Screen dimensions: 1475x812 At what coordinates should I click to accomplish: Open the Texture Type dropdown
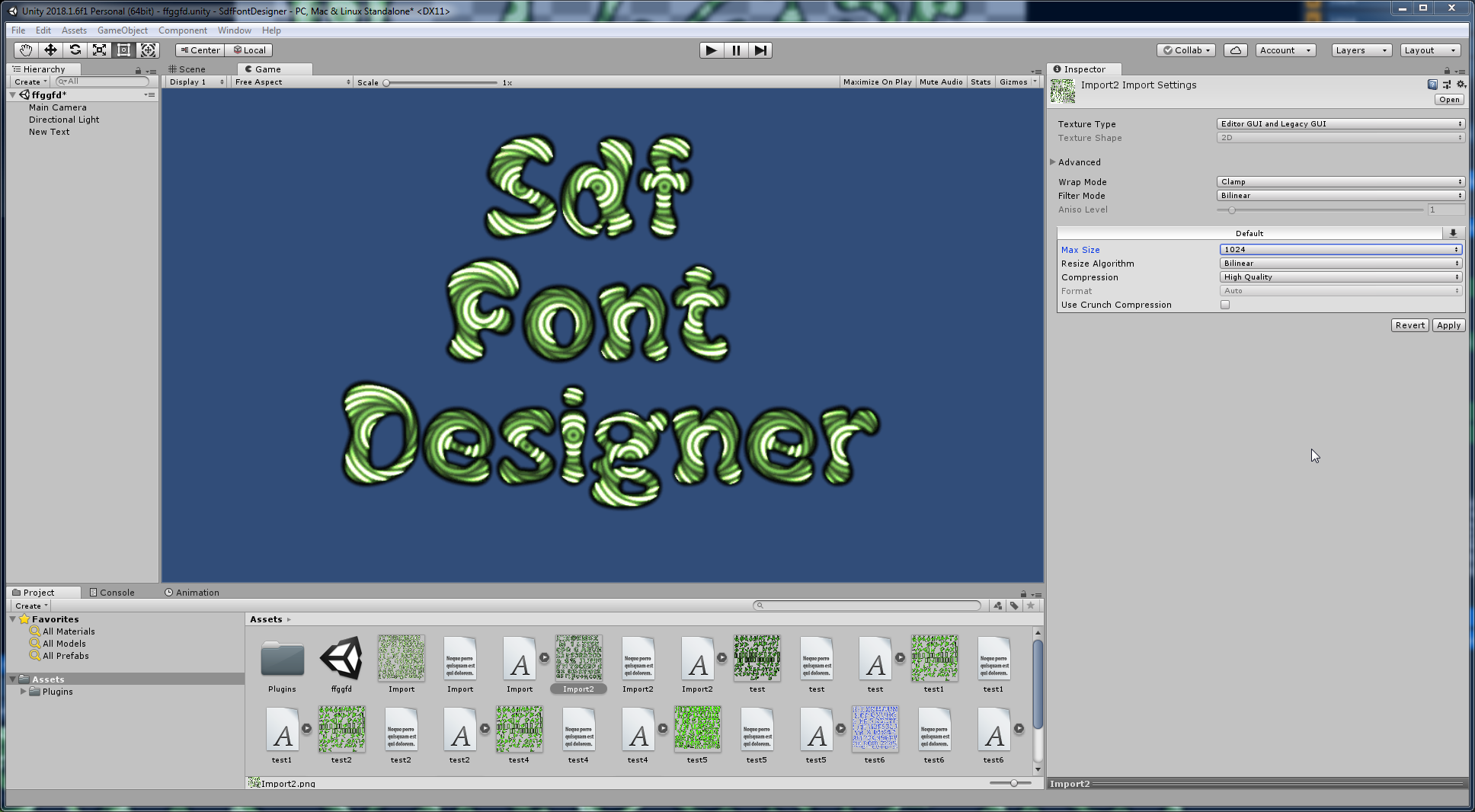point(1340,124)
